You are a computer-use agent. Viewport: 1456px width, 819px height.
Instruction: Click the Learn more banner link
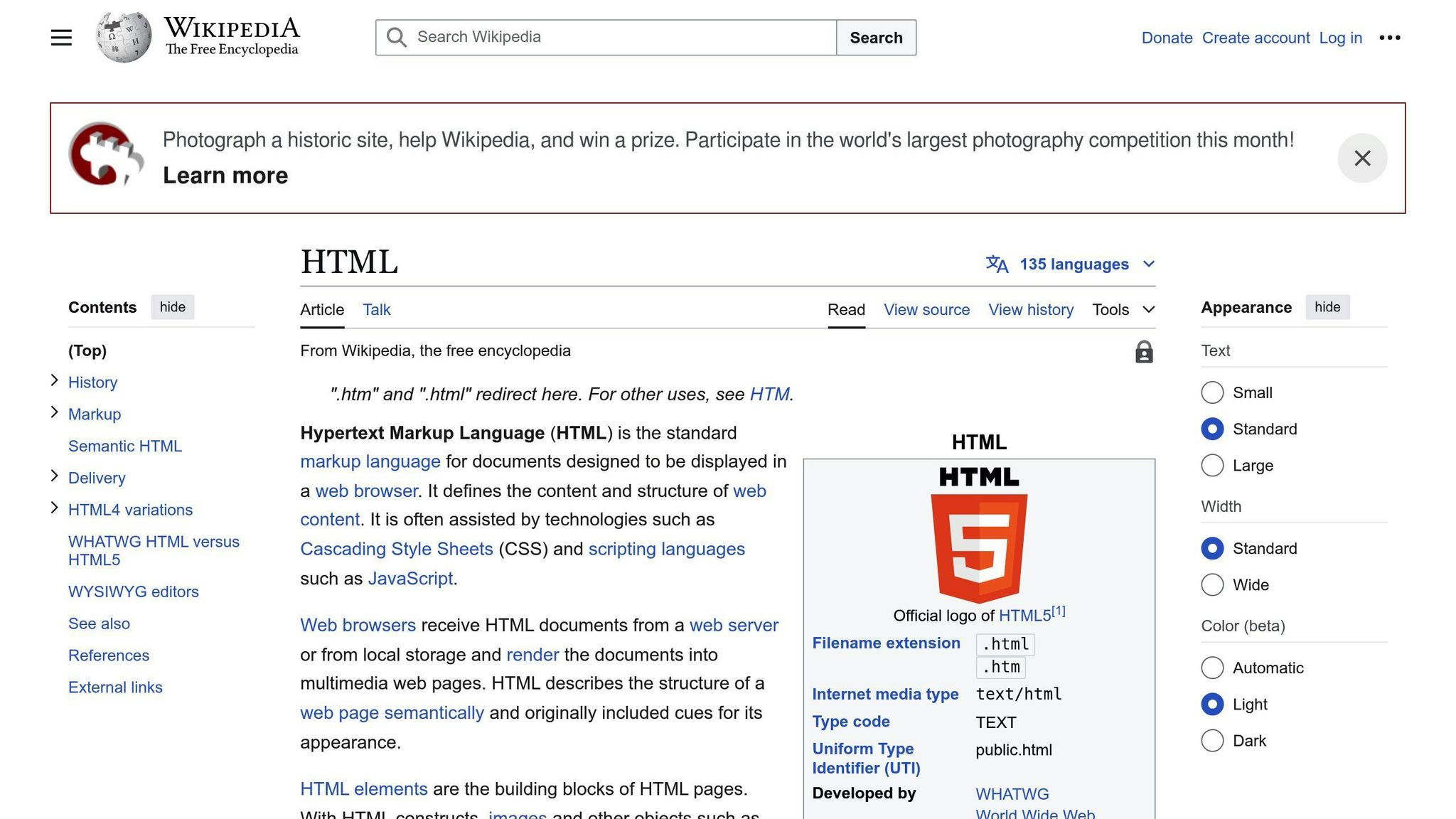(x=225, y=175)
